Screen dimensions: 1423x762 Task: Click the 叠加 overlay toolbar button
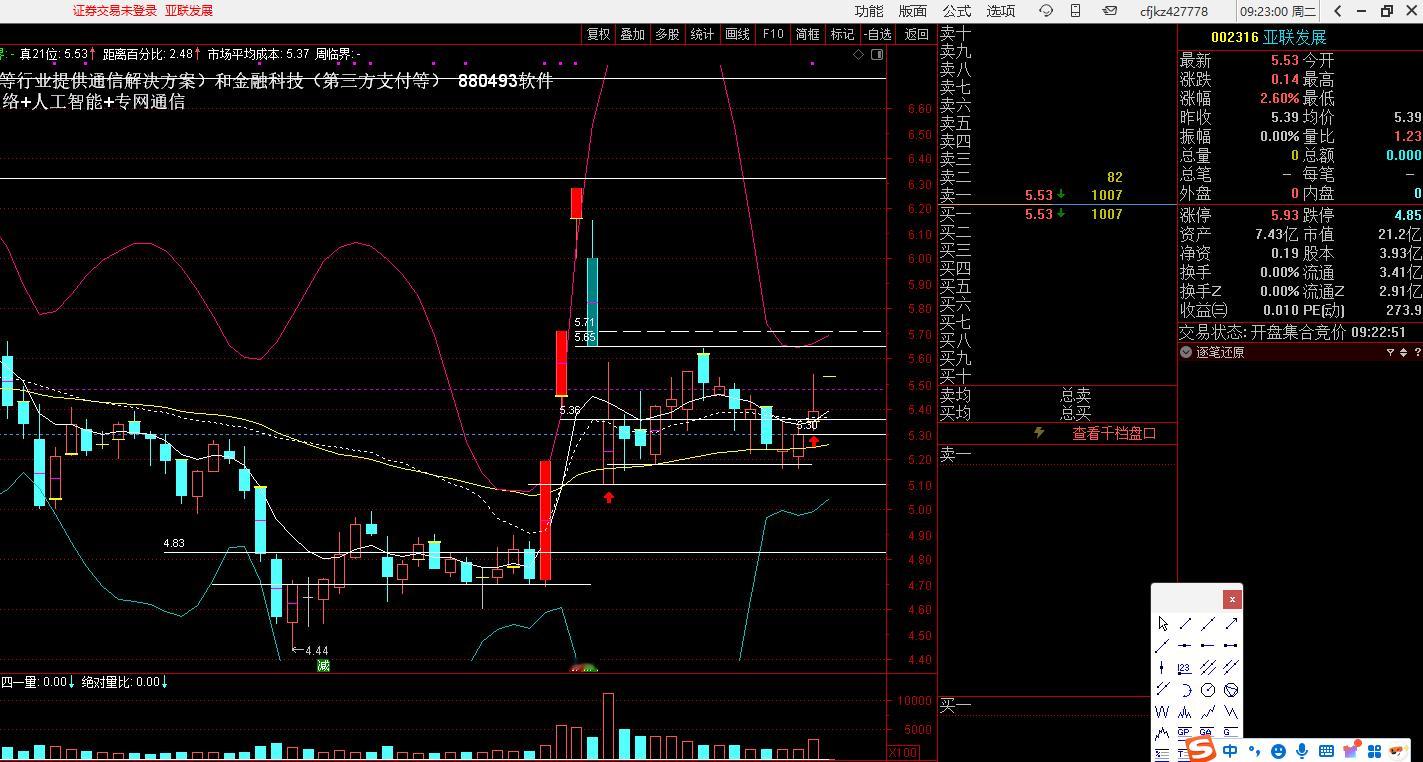[632, 34]
